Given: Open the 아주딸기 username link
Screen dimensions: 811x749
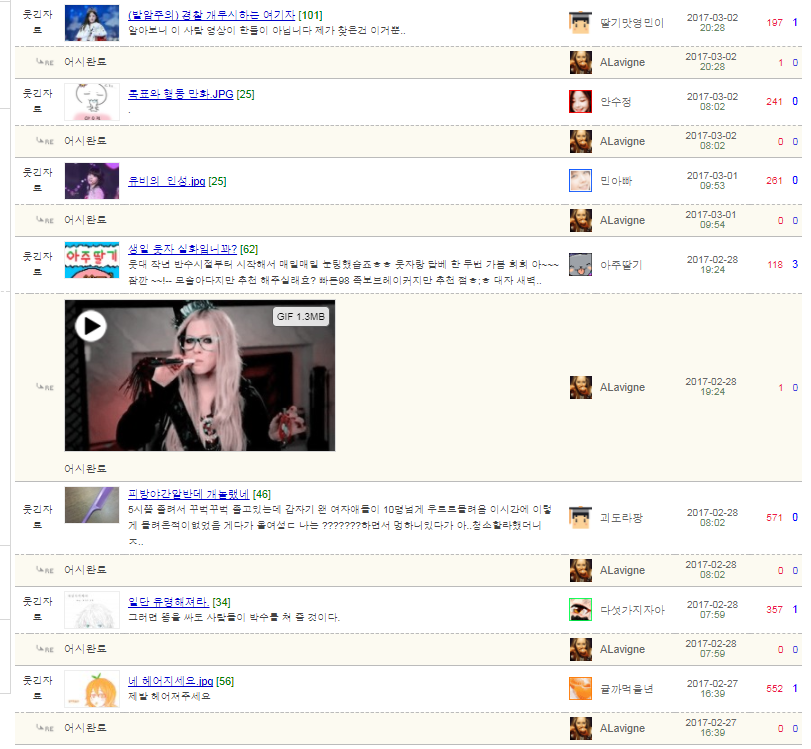Looking at the screenshot, I should (x=621, y=265).
